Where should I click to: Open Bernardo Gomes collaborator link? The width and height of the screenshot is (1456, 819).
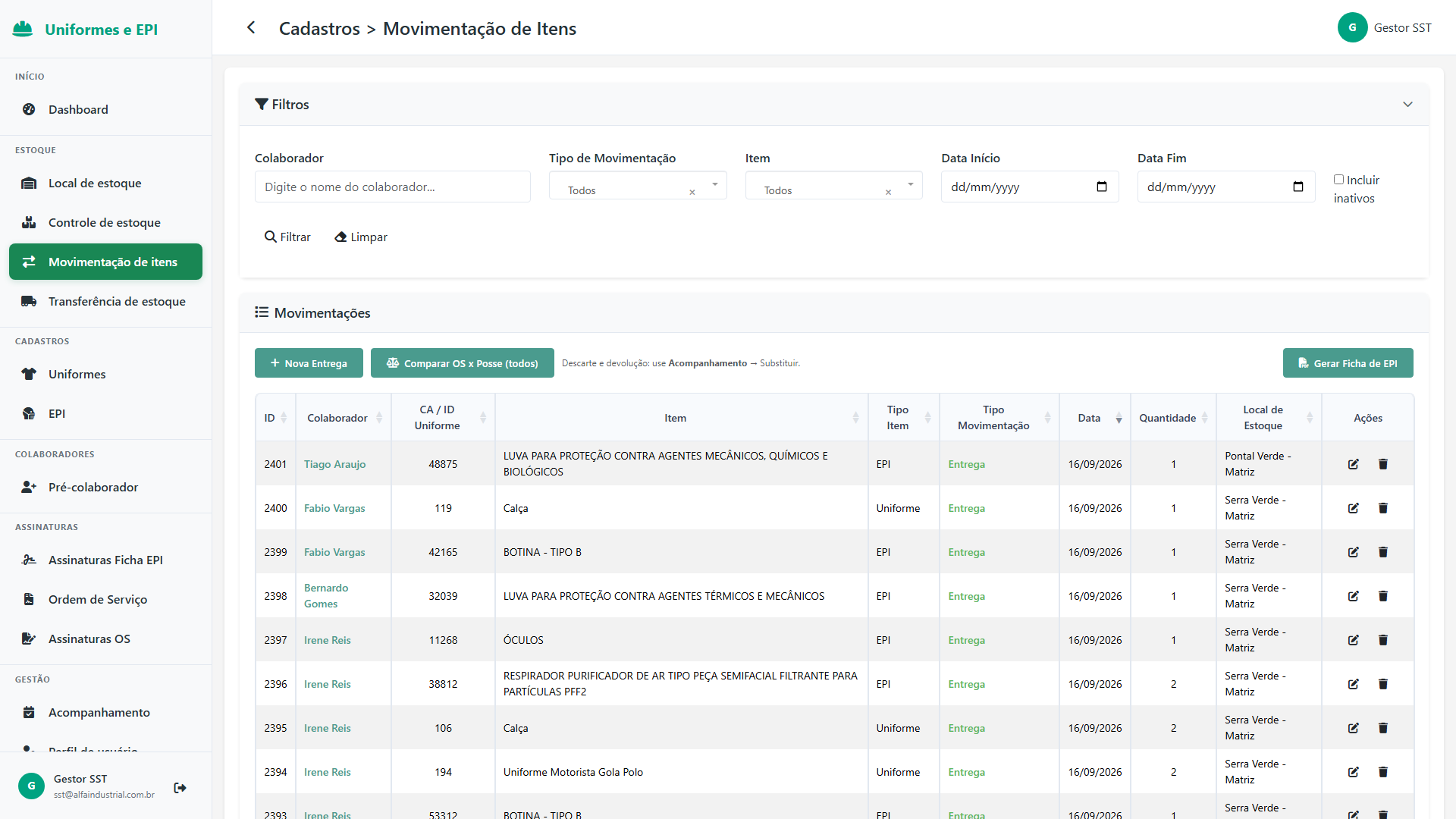[326, 596]
